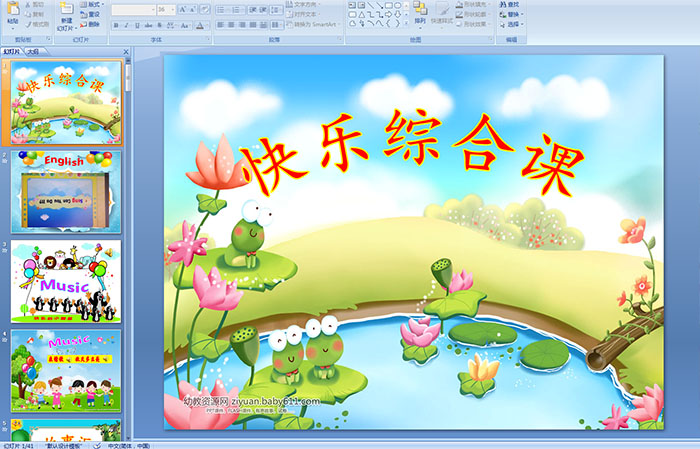700x449 pixels.
Task: Pick the straight line shape
Action: tap(370, 5)
